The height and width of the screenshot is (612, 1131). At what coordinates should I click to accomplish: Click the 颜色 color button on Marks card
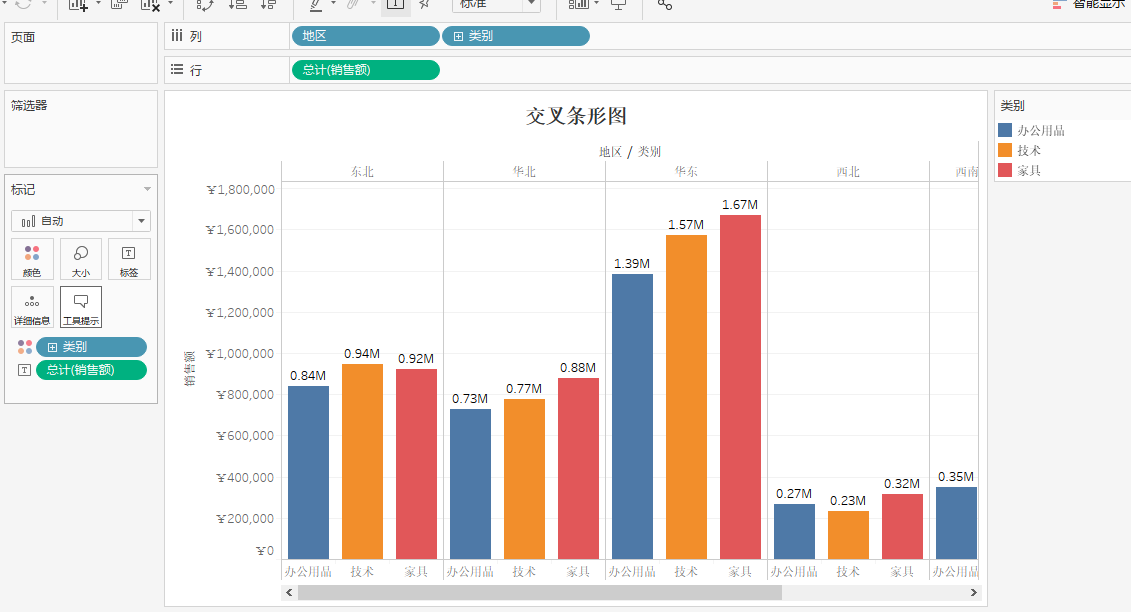(x=32, y=259)
